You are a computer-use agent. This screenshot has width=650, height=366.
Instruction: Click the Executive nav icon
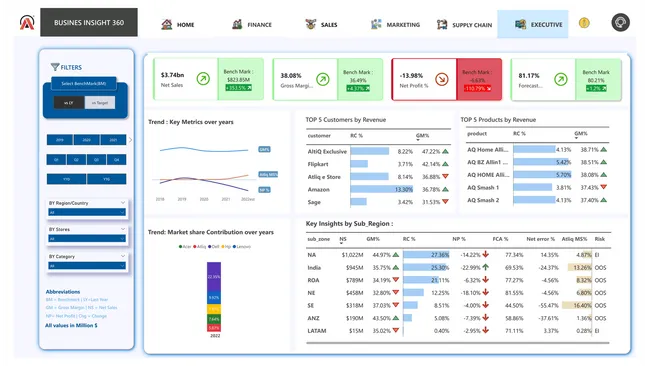coord(520,24)
